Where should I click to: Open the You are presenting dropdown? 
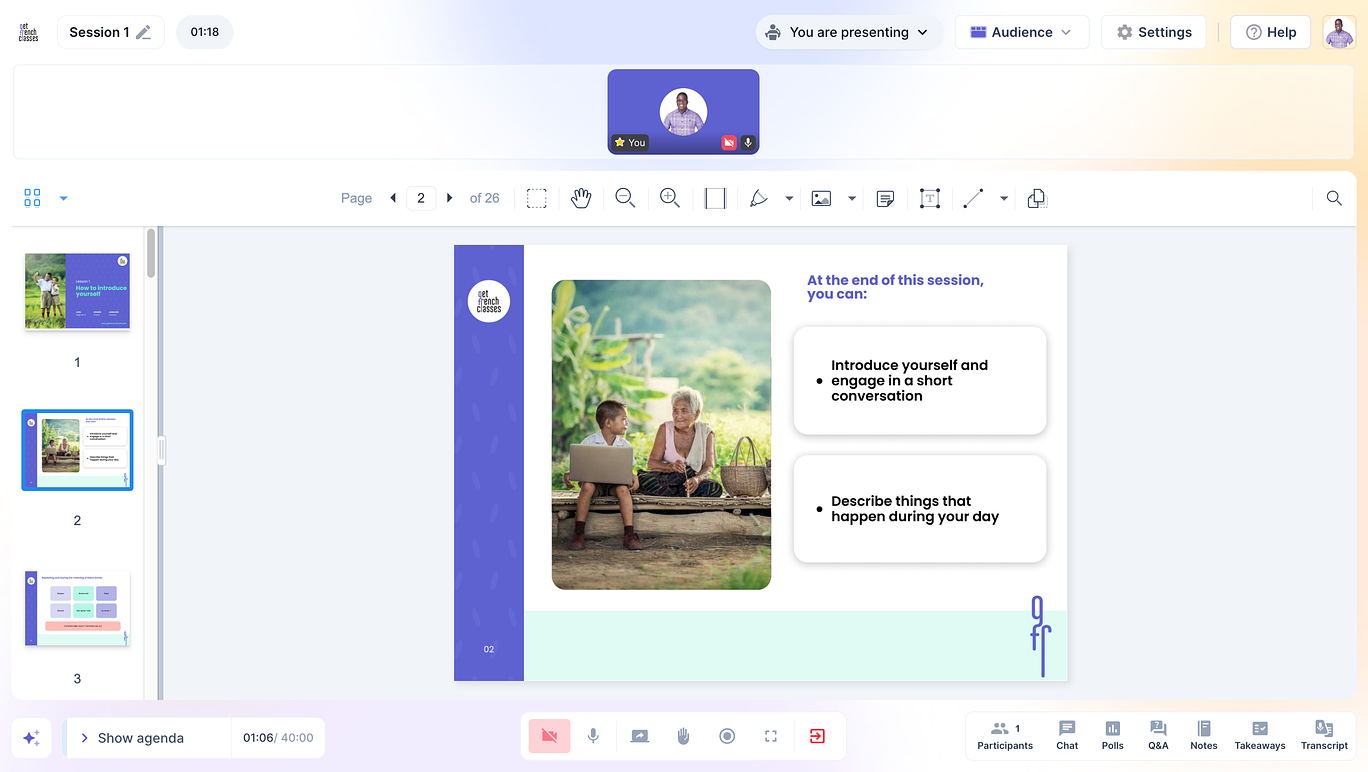click(x=849, y=32)
